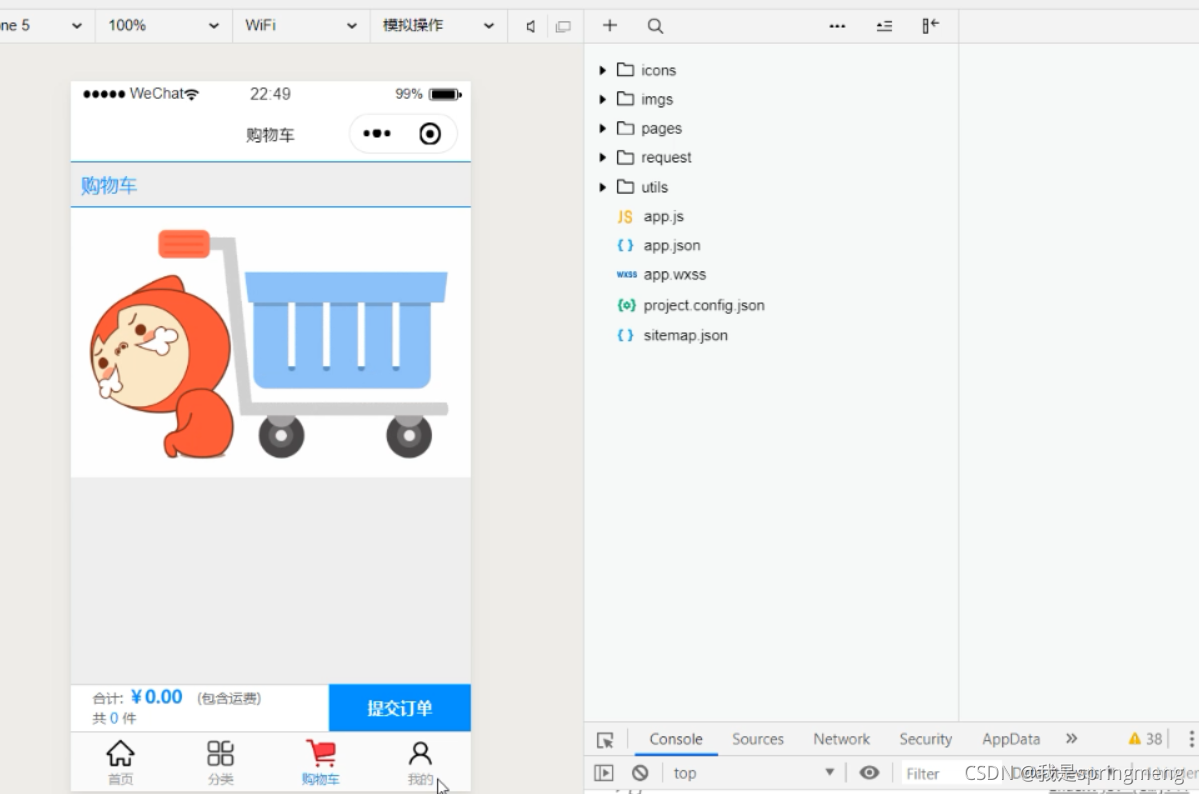The image size is (1199, 794).
Task: Click the plus icon to add new file
Action: click(609, 26)
